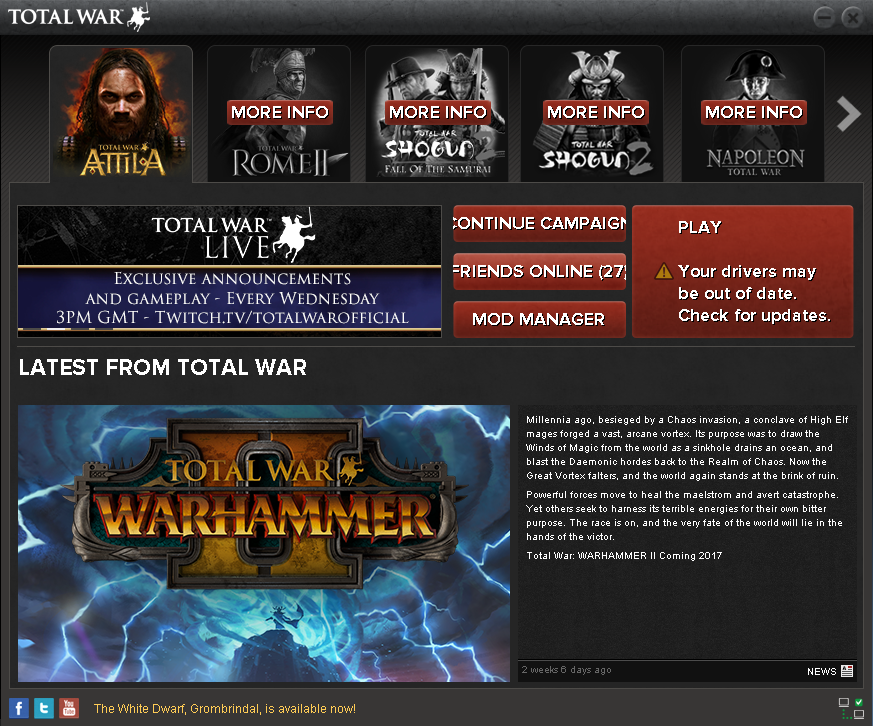Open the Total War Twitter page
The width and height of the screenshot is (873, 726).
[44, 708]
